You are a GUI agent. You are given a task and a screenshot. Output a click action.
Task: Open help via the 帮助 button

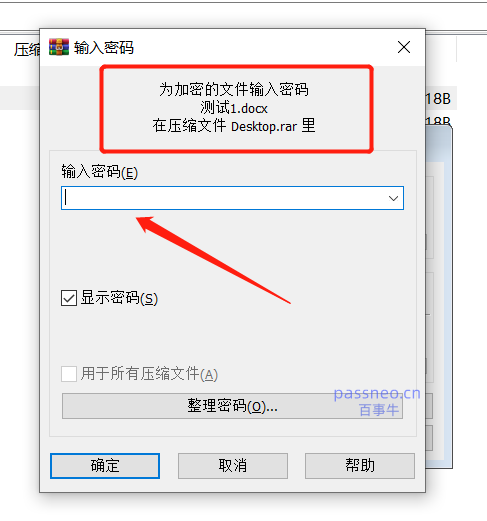coord(360,466)
